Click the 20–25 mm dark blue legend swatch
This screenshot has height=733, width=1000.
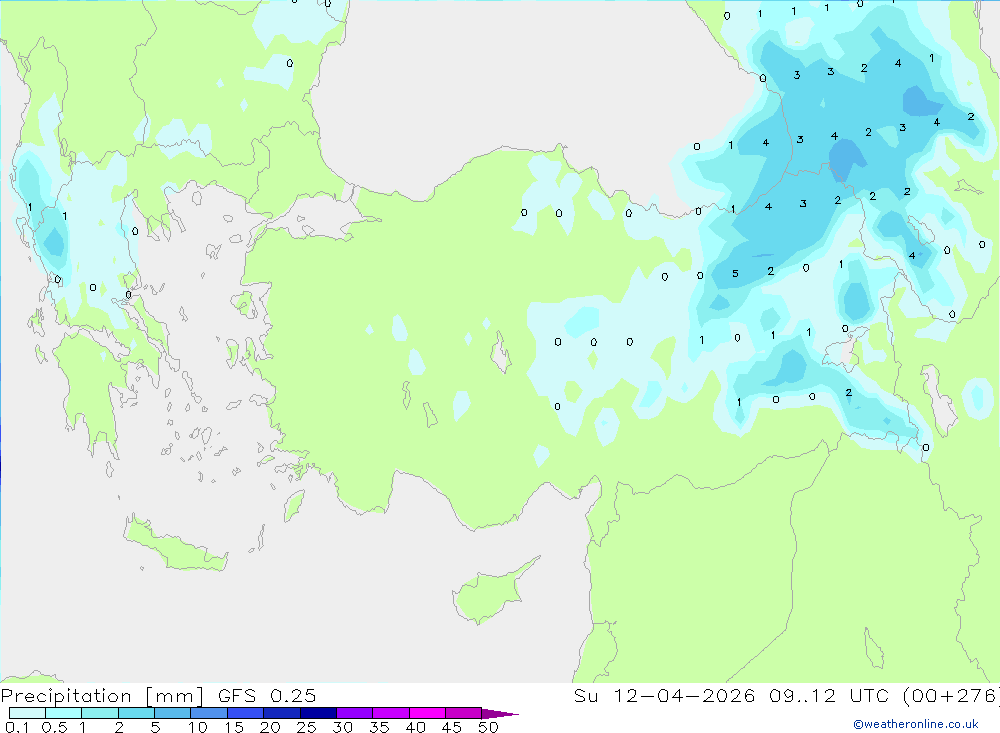[282, 713]
